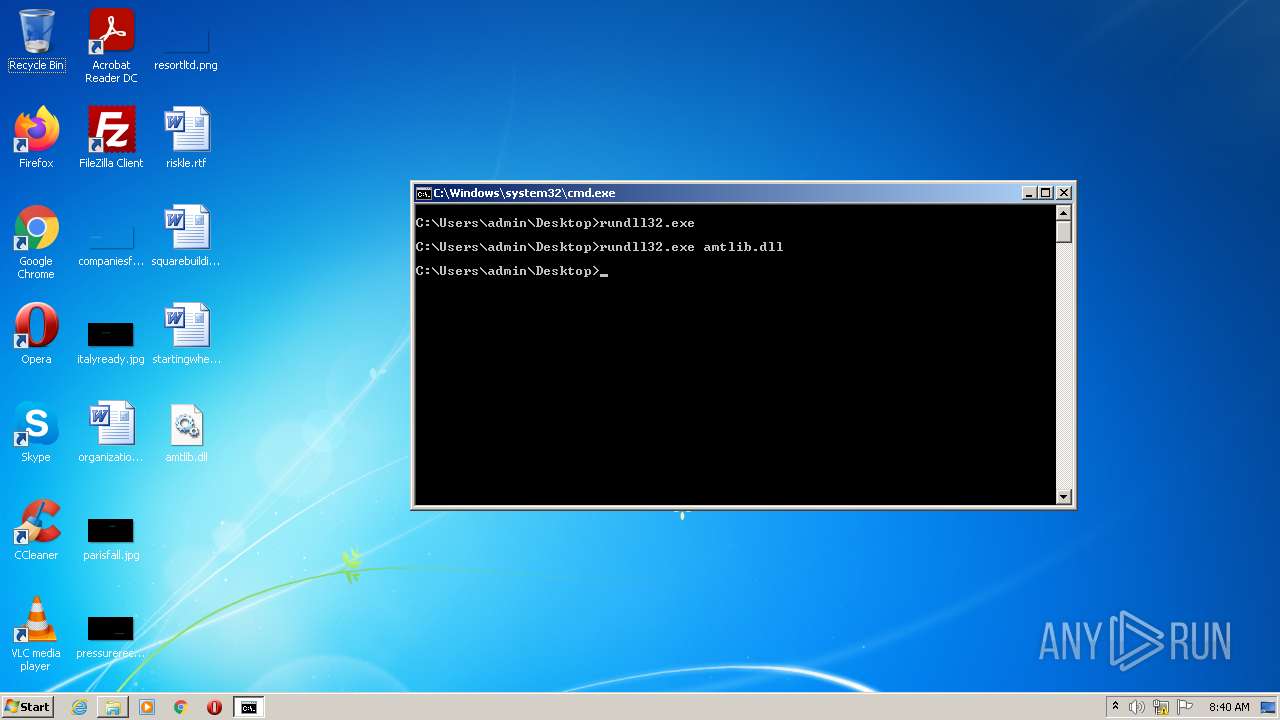Image resolution: width=1280 pixels, height=720 pixels.
Task: Open volume speaker tray icon
Action: coord(1137,707)
